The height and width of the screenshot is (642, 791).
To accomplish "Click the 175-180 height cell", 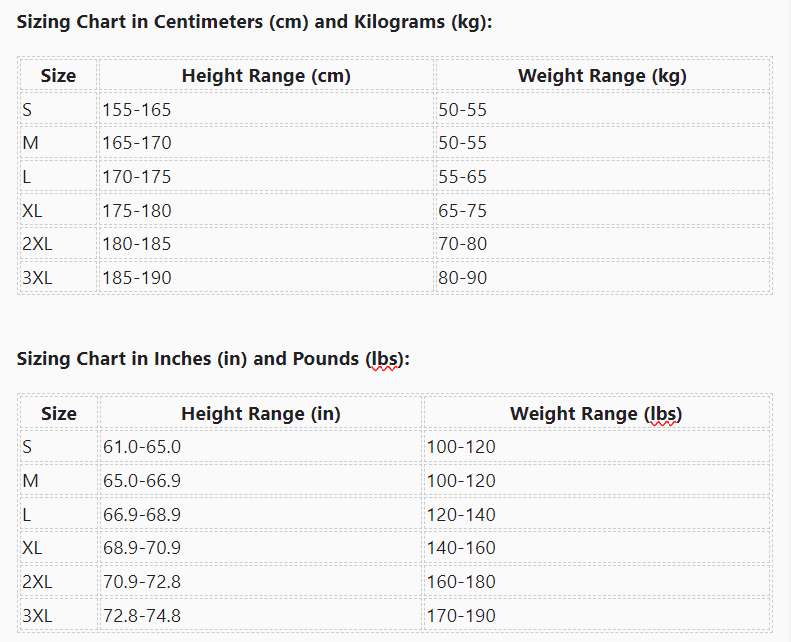I will pyautogui.click(x=137, y=211).
